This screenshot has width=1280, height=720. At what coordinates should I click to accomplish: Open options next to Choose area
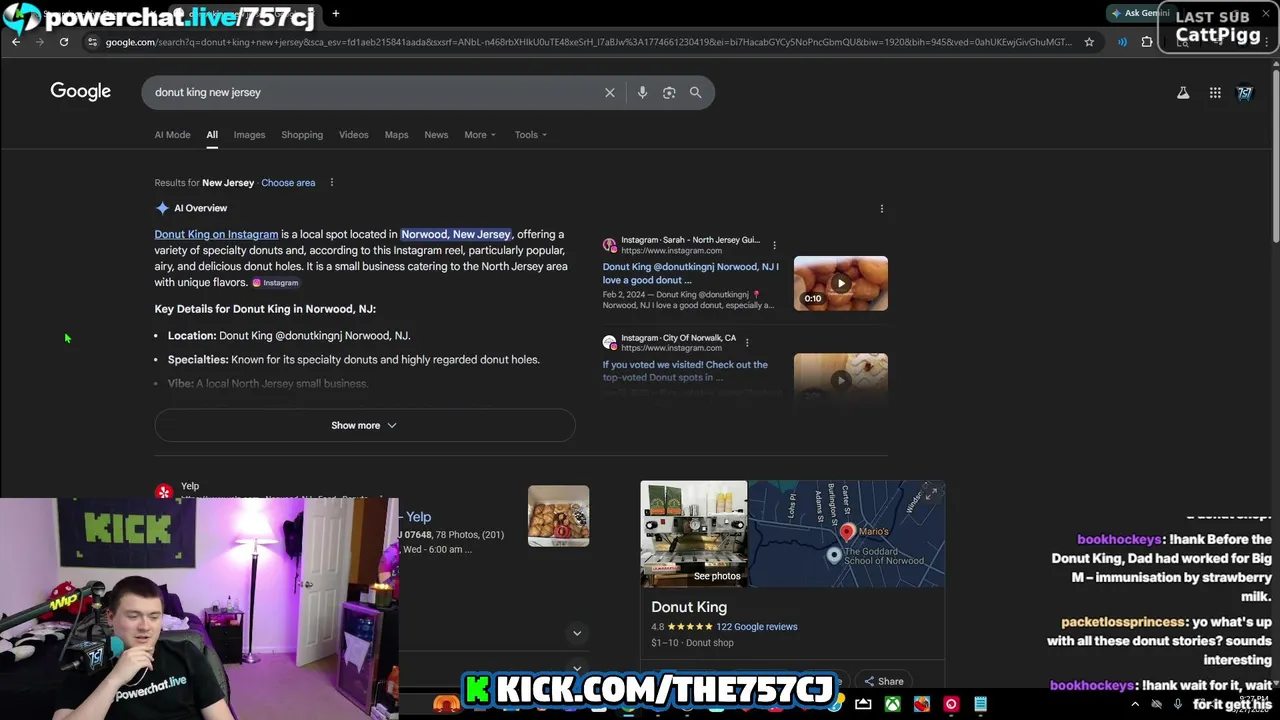pyautogui.click(x=332, y=183)
